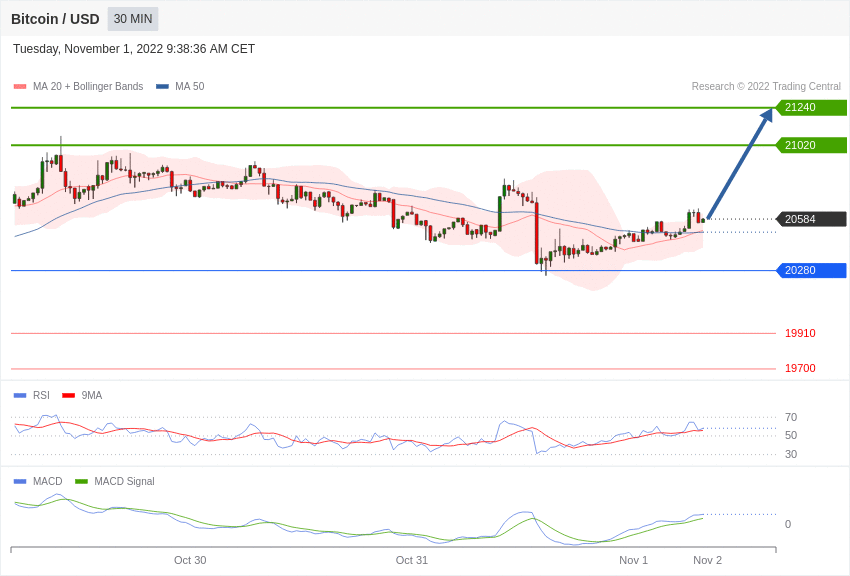Viewport: 850px width, 576px height.
Task: Click the 19700 red support label
Action: tap(800, 368)
